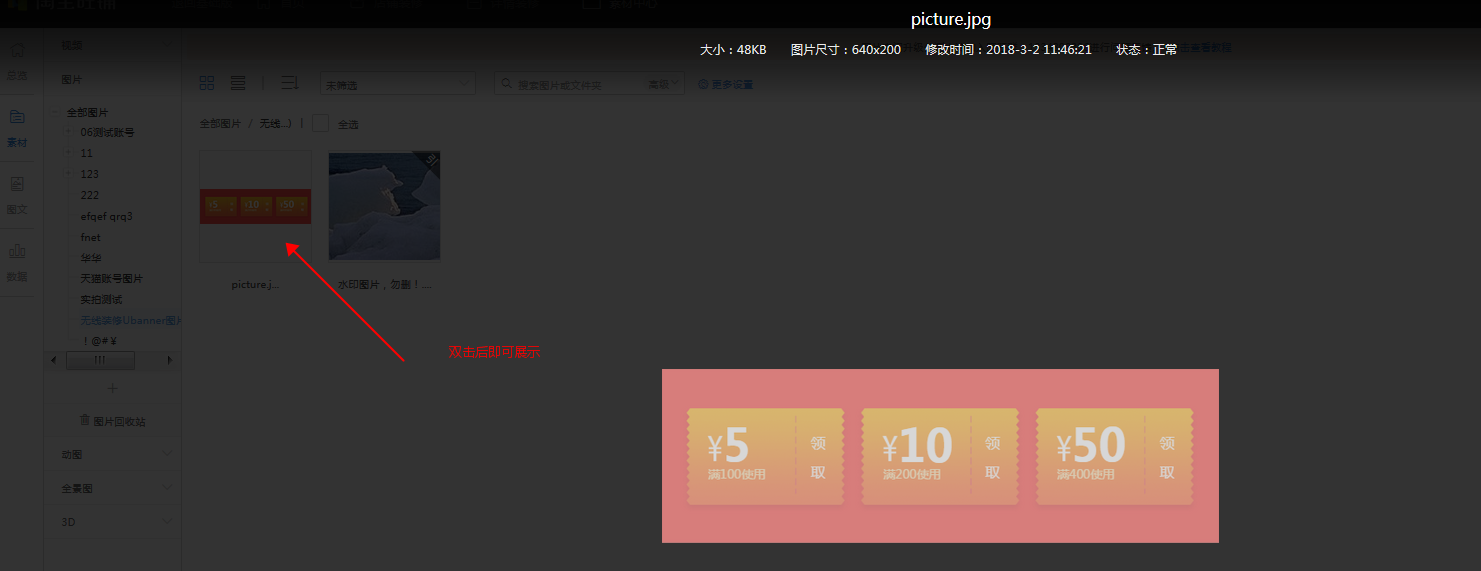This screenshot has height=571, width=1481.
Task: Open the 高级 advanced search dropdown
Action: pyautogui.click(x=664, y=85)
